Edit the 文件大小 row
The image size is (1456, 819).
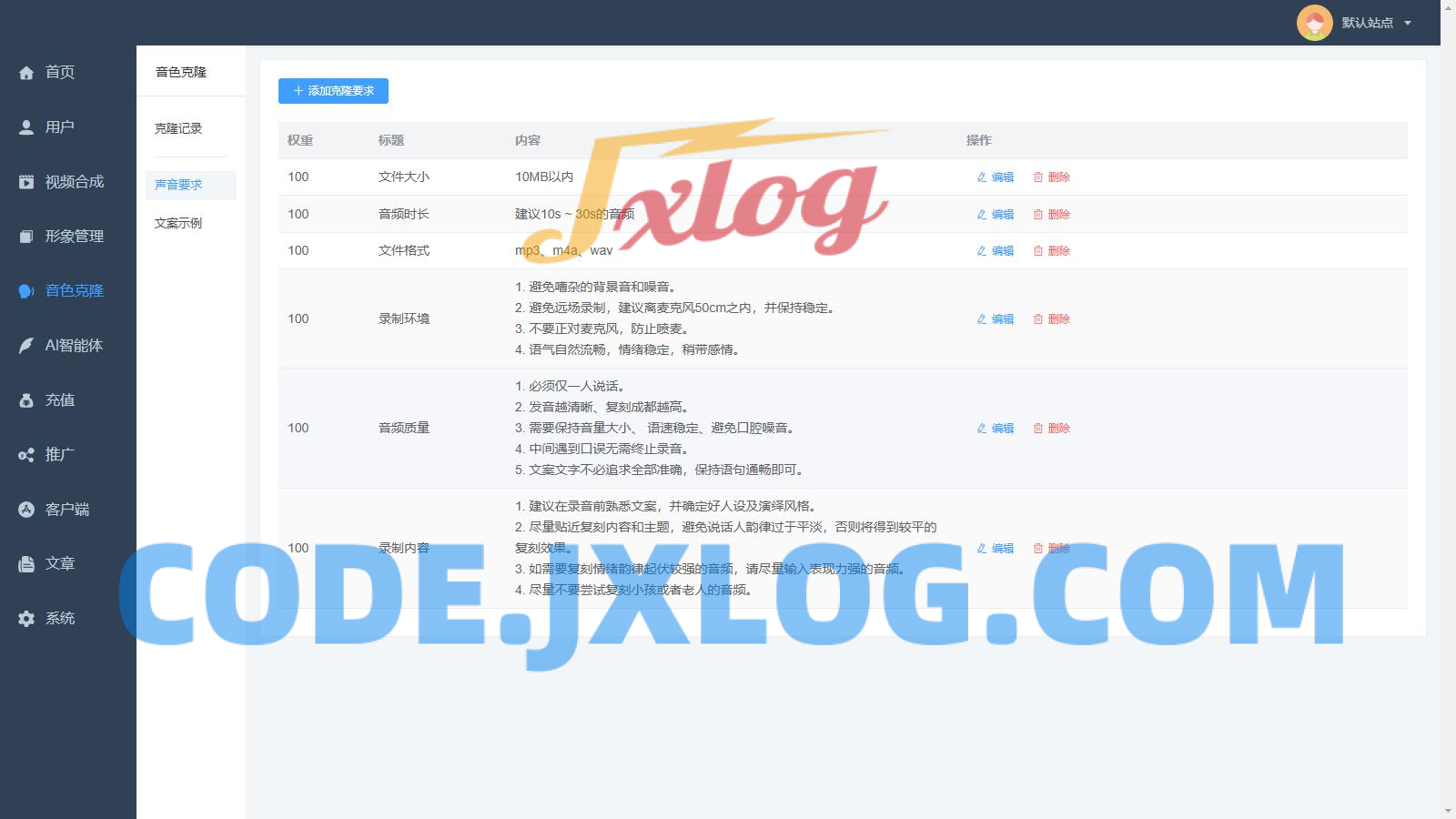click(995, 177)
